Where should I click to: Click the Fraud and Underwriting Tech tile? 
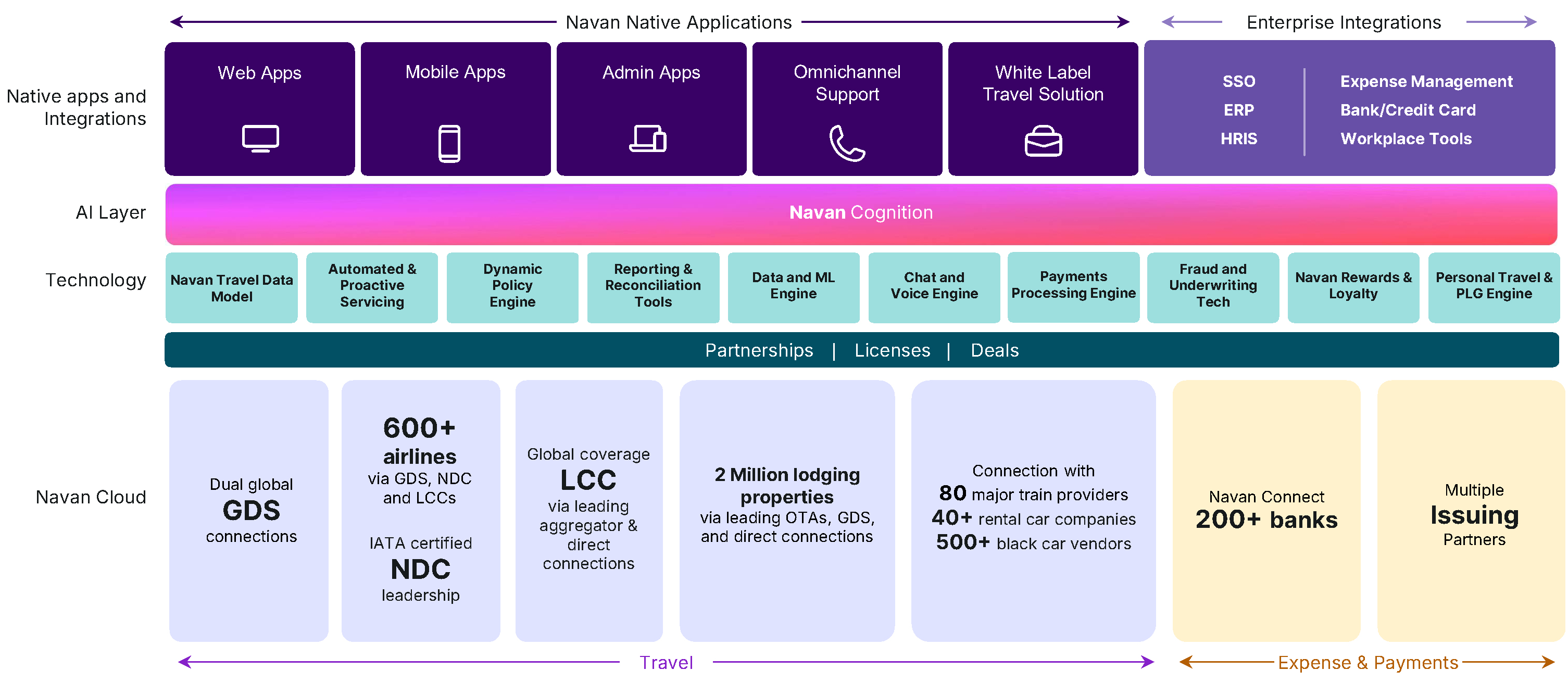point(1212,285)
